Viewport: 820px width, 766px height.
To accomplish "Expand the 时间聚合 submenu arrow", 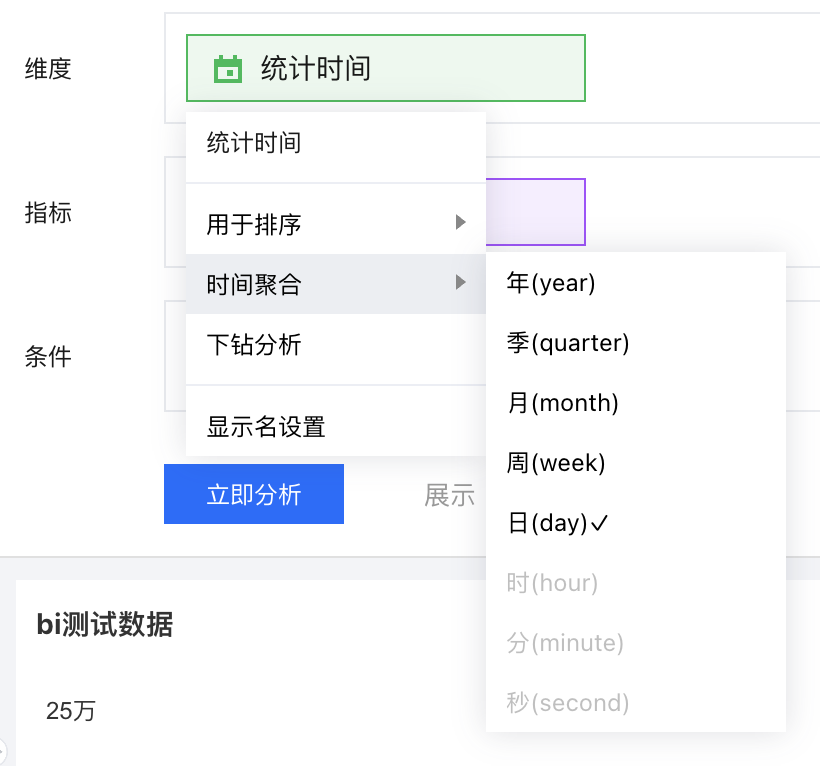I will [x=460, y=283].
